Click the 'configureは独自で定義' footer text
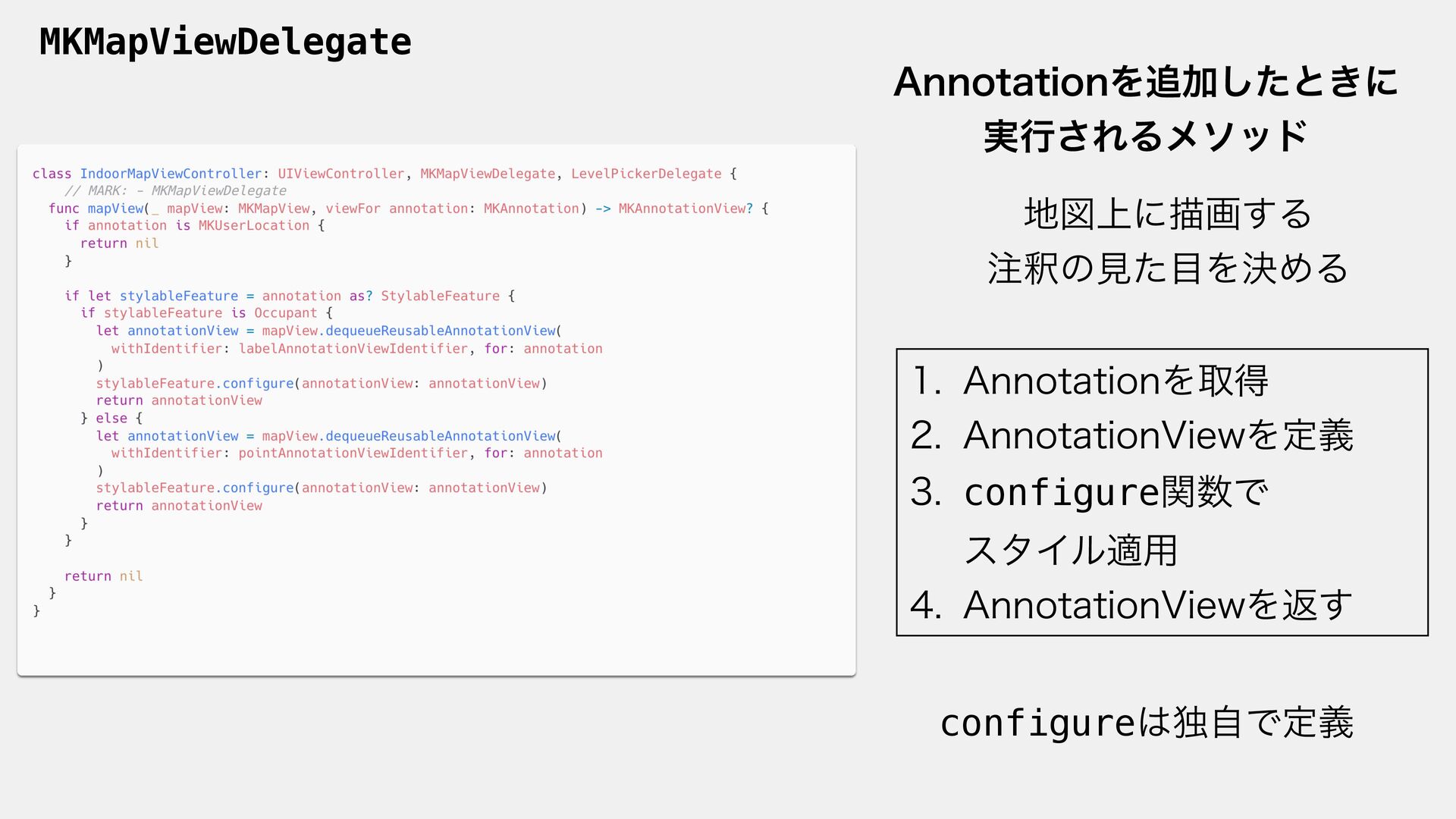 (1147, 723)
